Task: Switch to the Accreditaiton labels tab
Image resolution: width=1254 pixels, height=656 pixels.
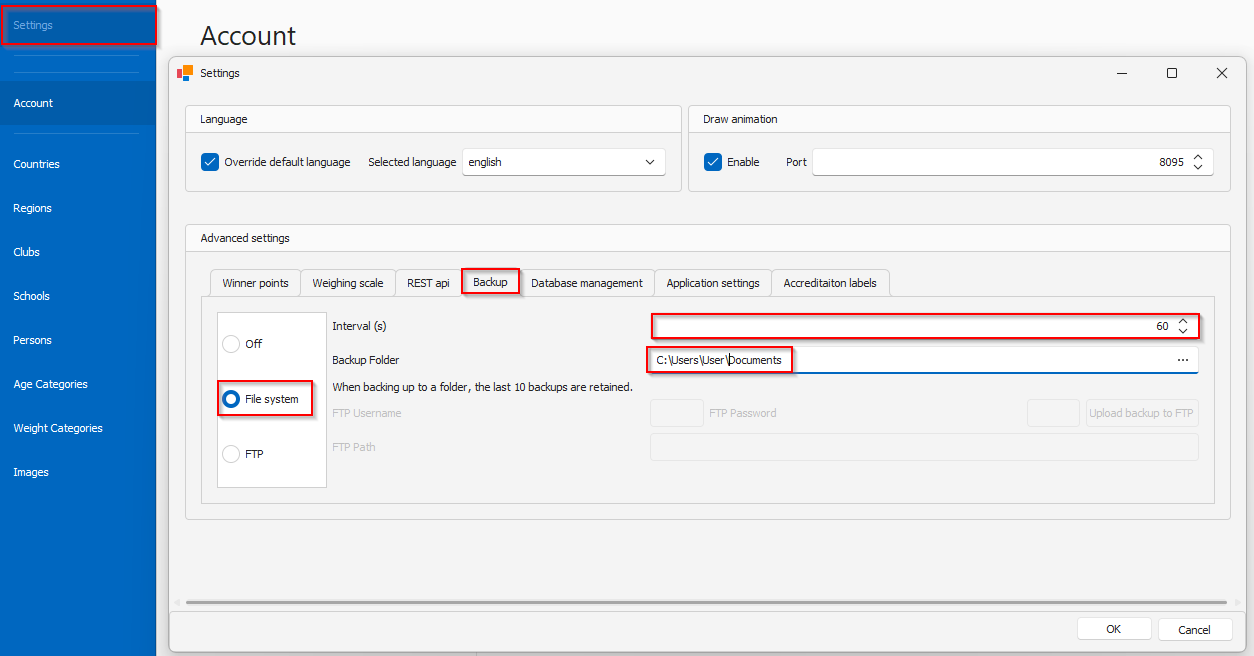Action: click(830, 283)
